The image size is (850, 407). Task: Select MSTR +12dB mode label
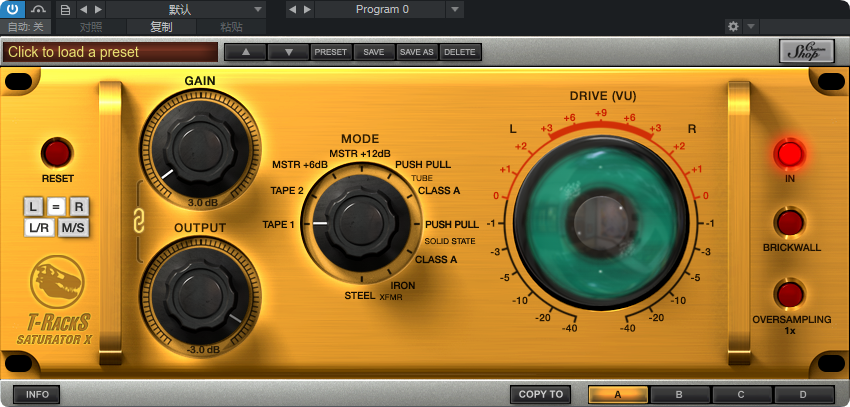click(x=360, y=152)
